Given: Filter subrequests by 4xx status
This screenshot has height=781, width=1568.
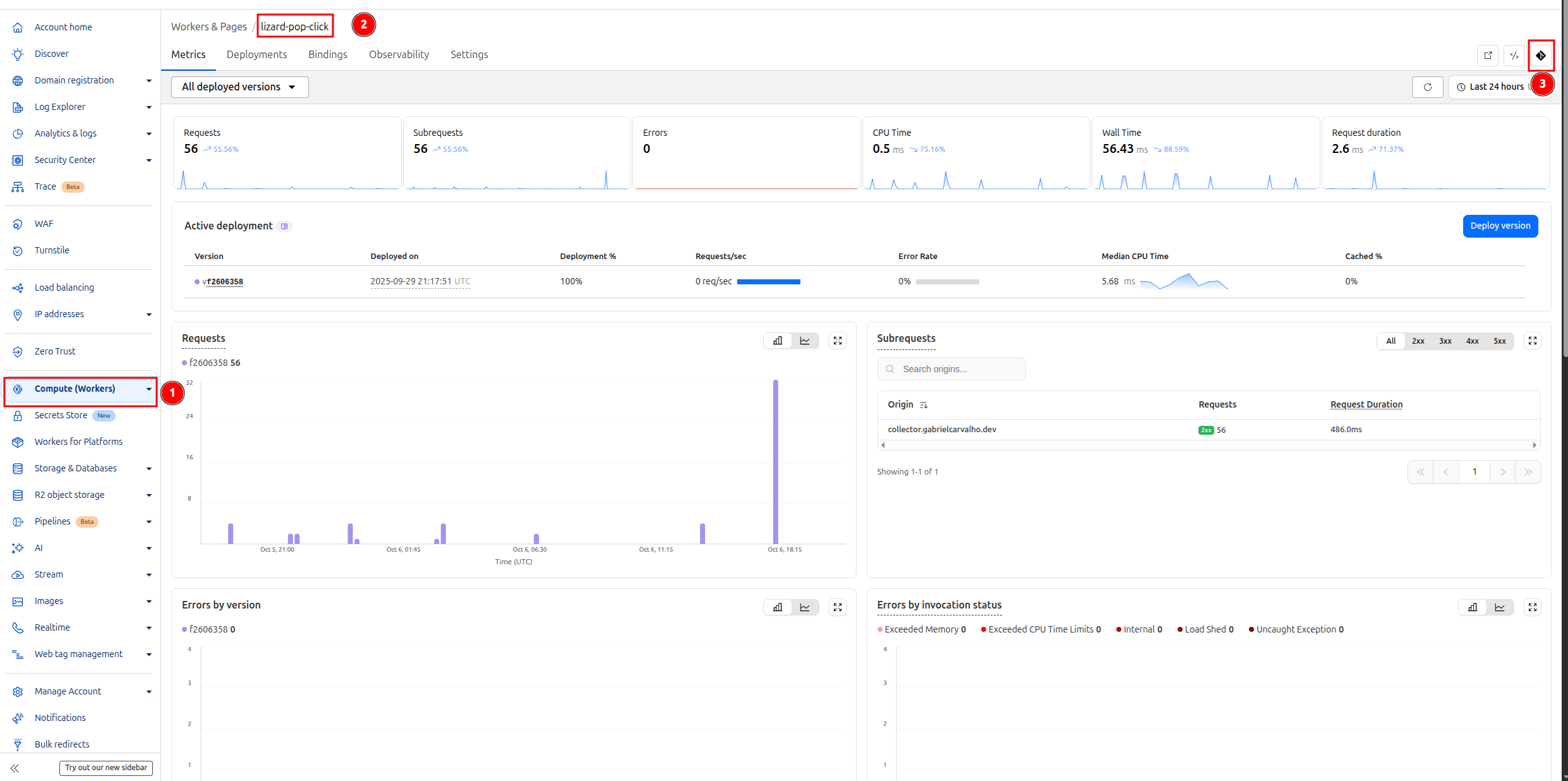Looking at the screenshot, I should pyautogui.click(x=1472, y=341).
